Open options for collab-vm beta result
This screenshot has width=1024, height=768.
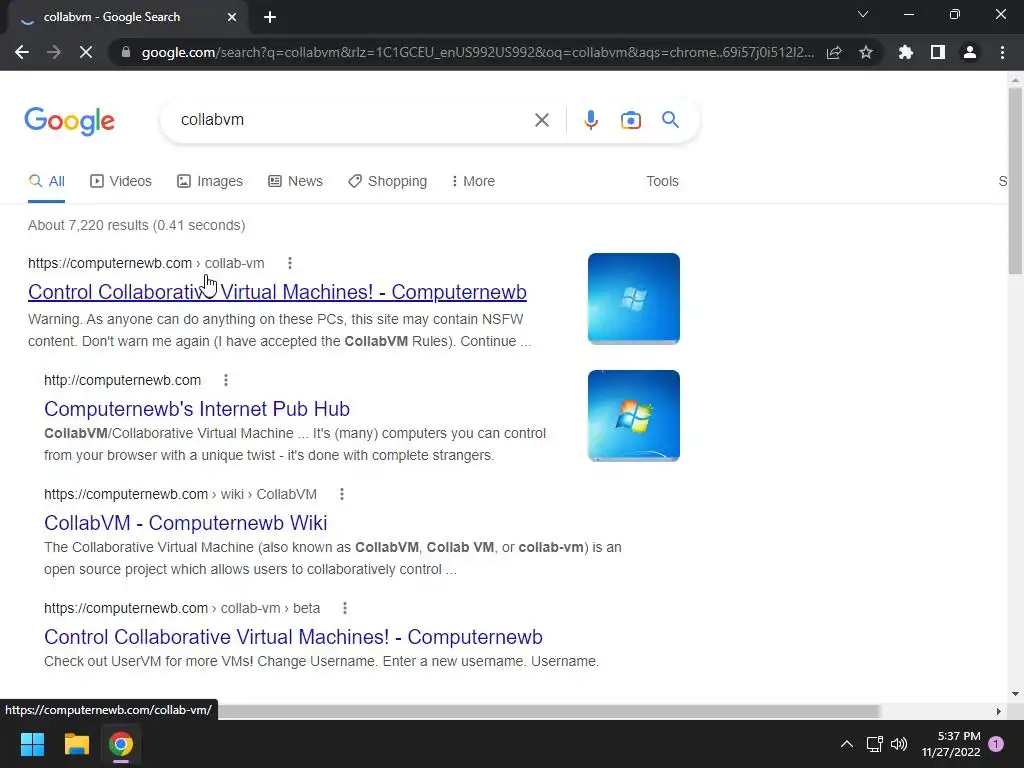tap(345, 608)
